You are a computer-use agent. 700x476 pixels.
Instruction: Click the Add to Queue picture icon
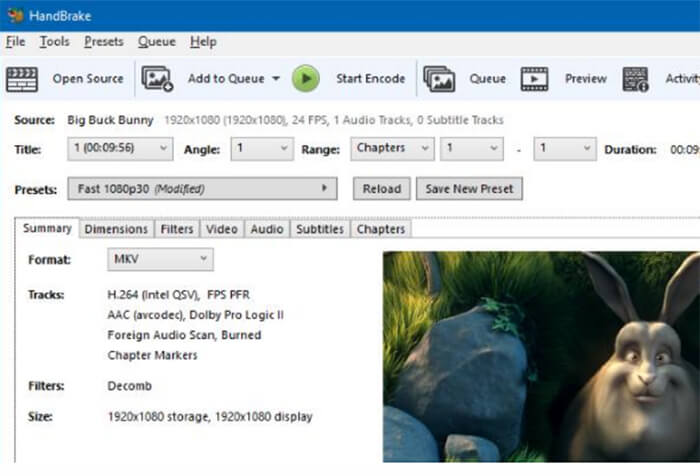click(x=157, y=79)
